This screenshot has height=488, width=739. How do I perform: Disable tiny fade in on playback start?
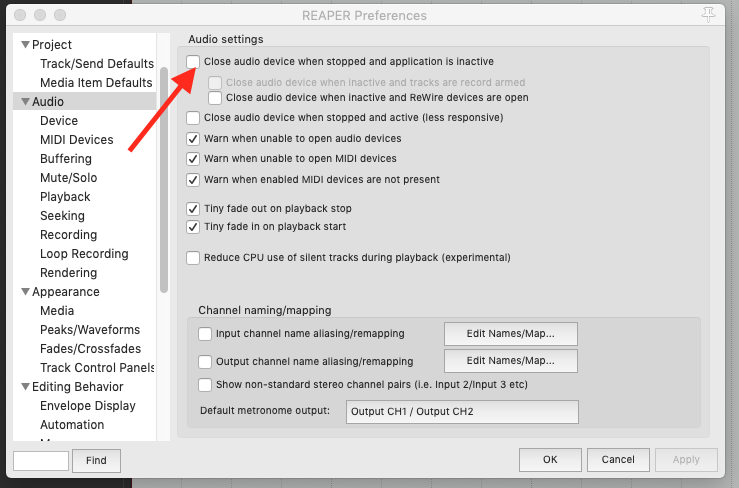193,227
